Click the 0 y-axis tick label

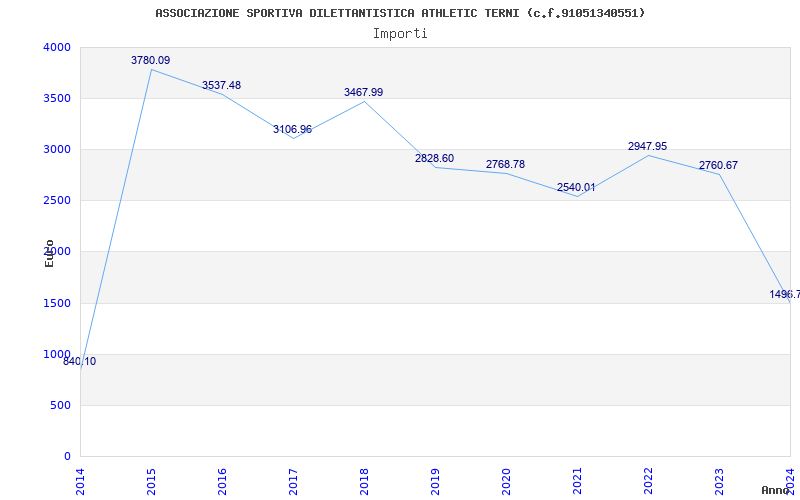(x=67, y=457)
